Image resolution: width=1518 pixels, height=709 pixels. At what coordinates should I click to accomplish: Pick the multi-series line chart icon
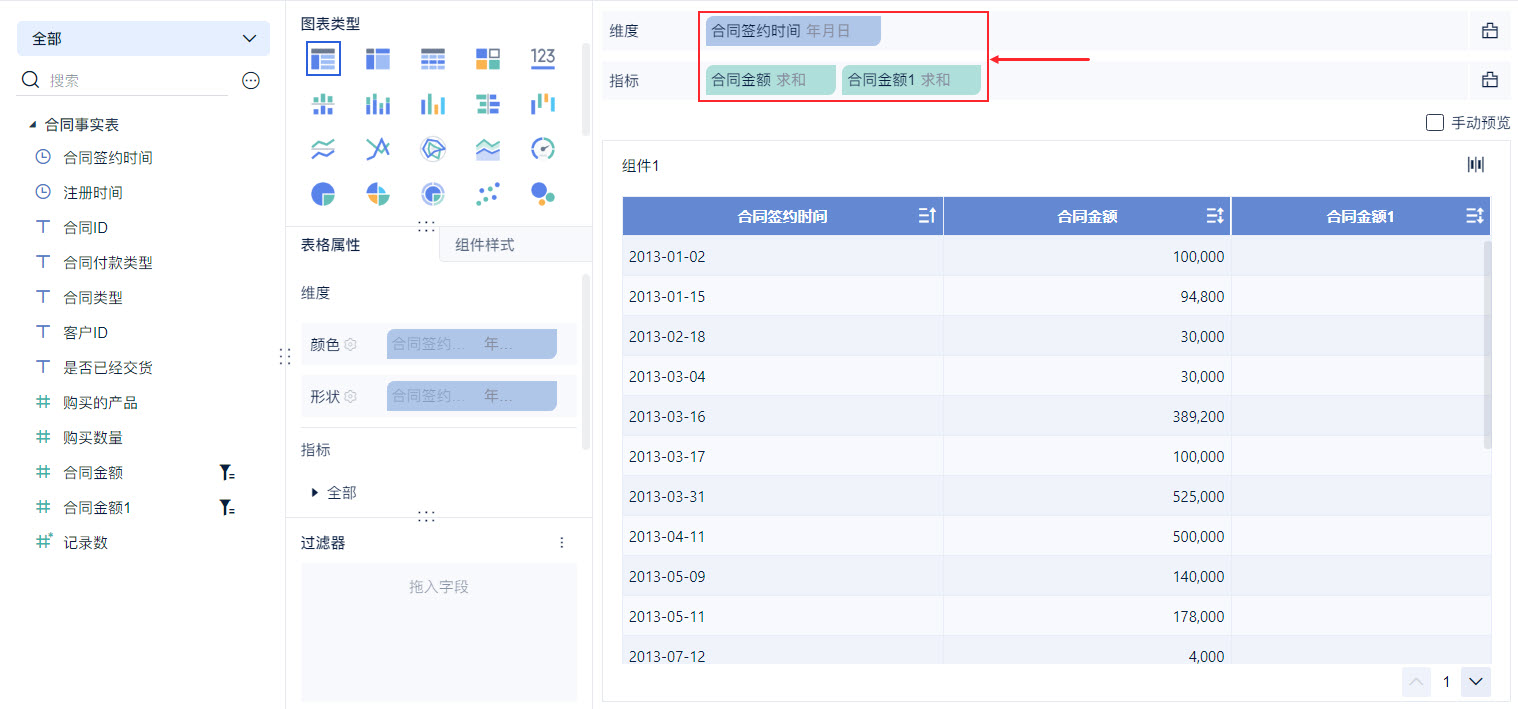(378, 149)
